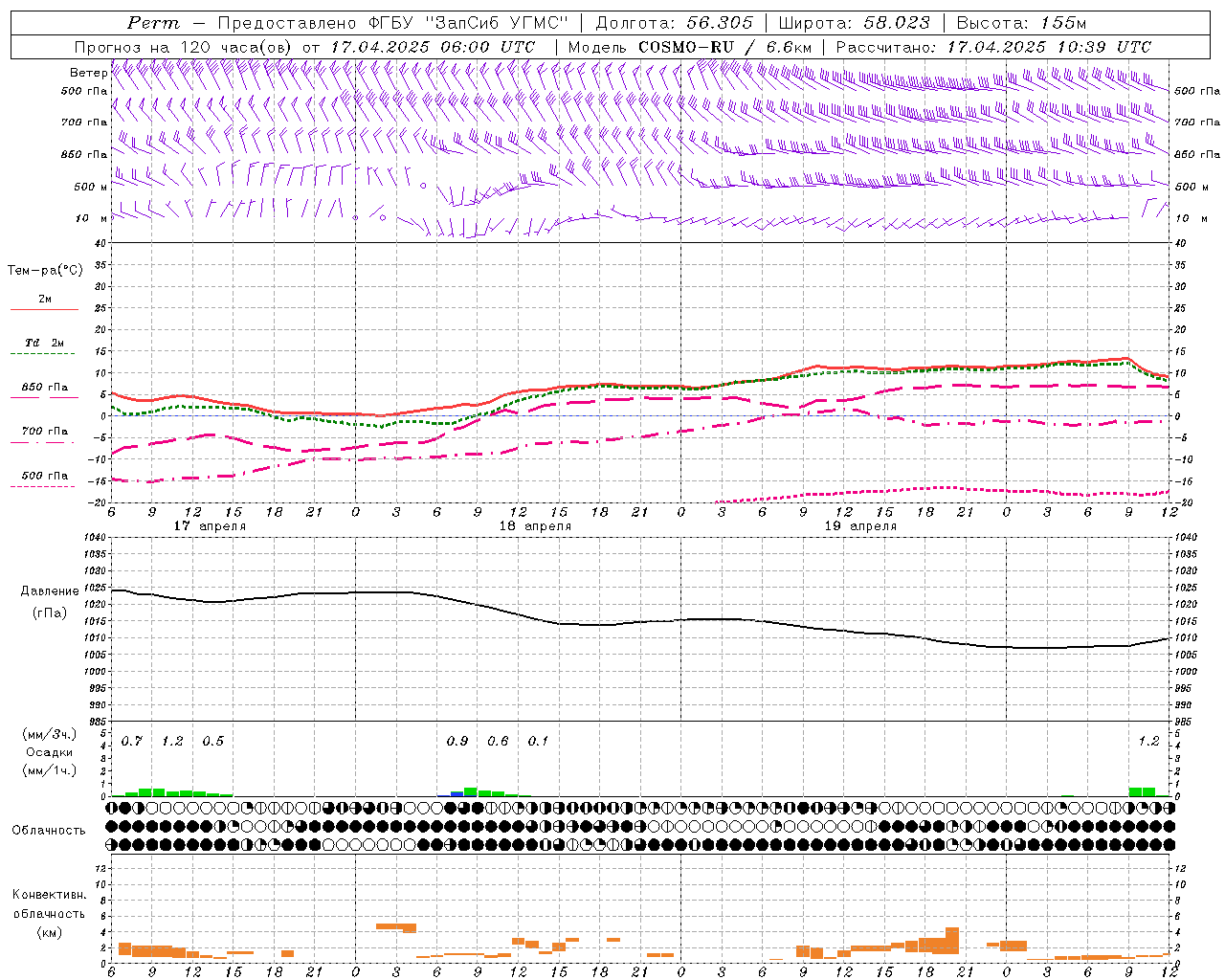Select the longitude value "Долгота: 56.305"
1225x980 pixels.
[674, 23]
